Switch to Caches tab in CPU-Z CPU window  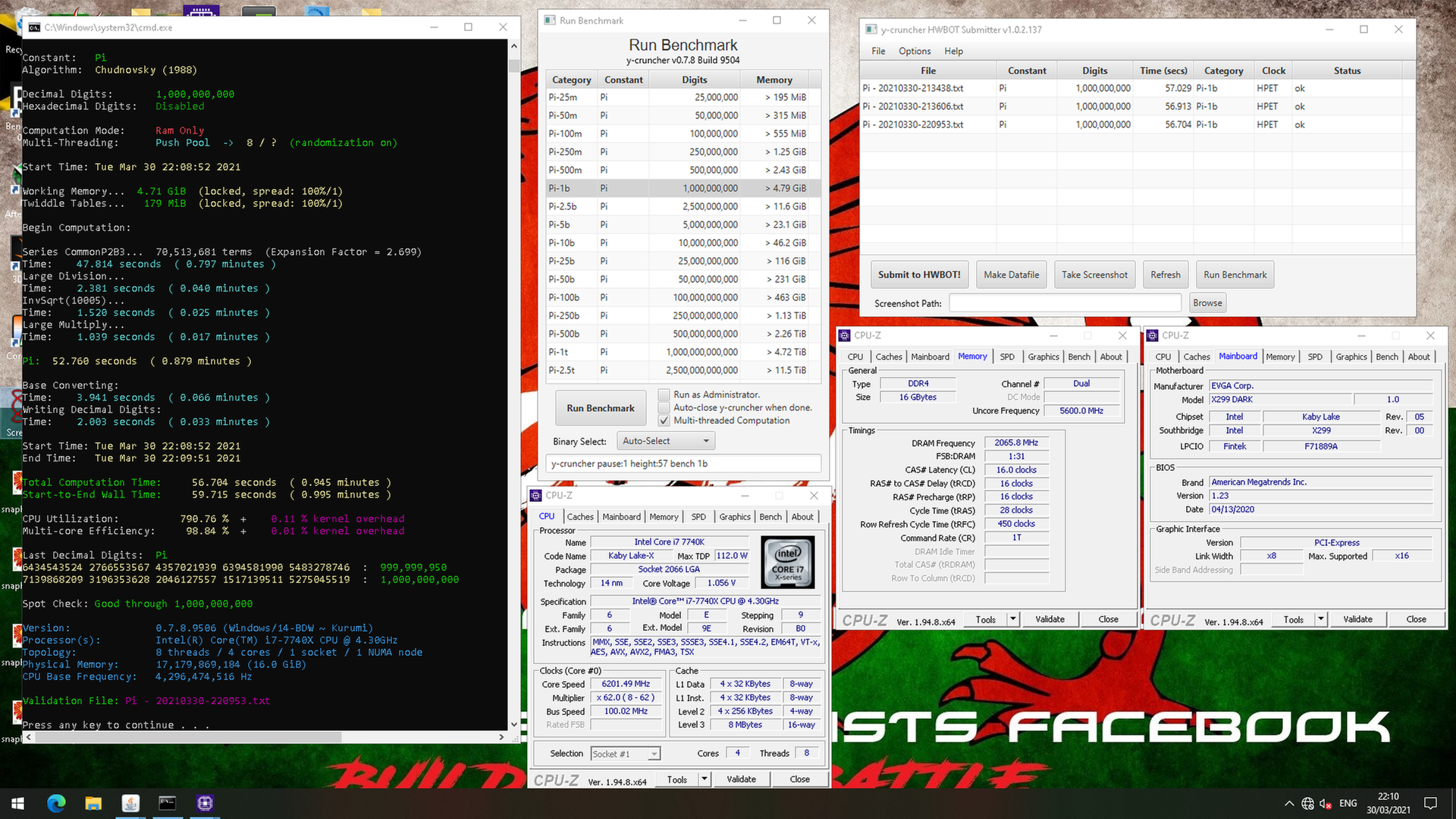(x=580, y=516)
